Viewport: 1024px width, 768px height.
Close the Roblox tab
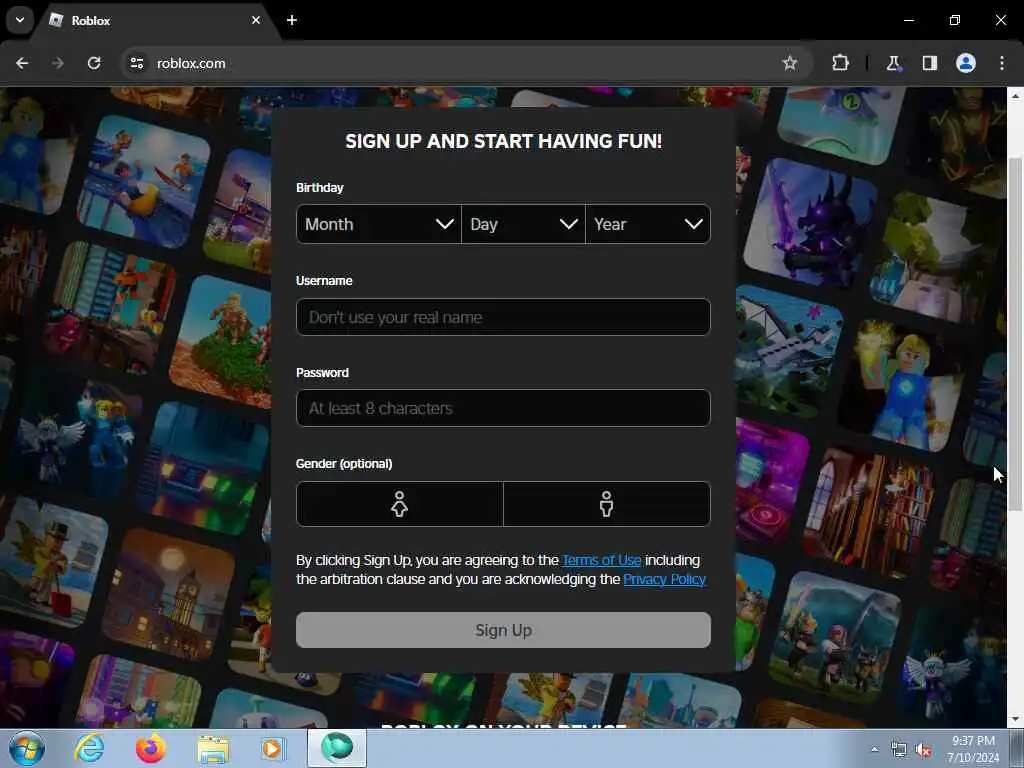pos(256,20)
